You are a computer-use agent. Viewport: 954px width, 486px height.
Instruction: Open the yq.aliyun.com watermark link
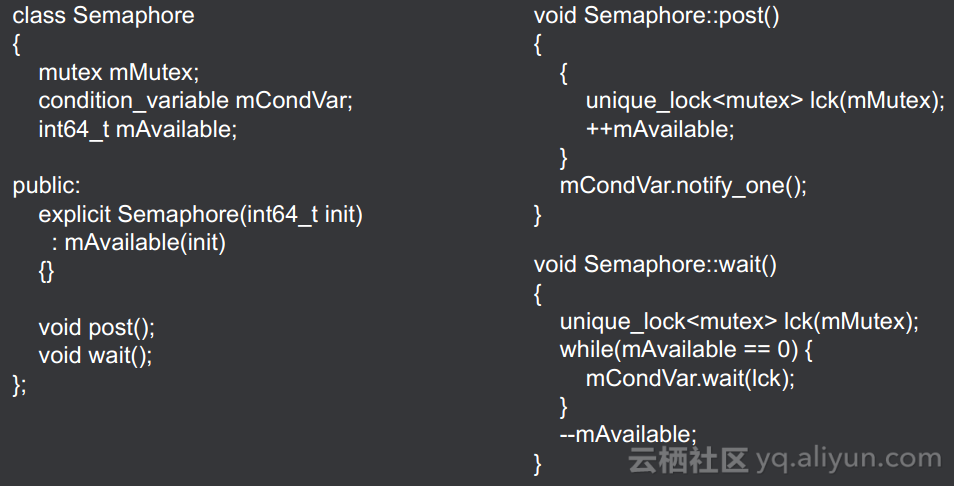(849, 460)
